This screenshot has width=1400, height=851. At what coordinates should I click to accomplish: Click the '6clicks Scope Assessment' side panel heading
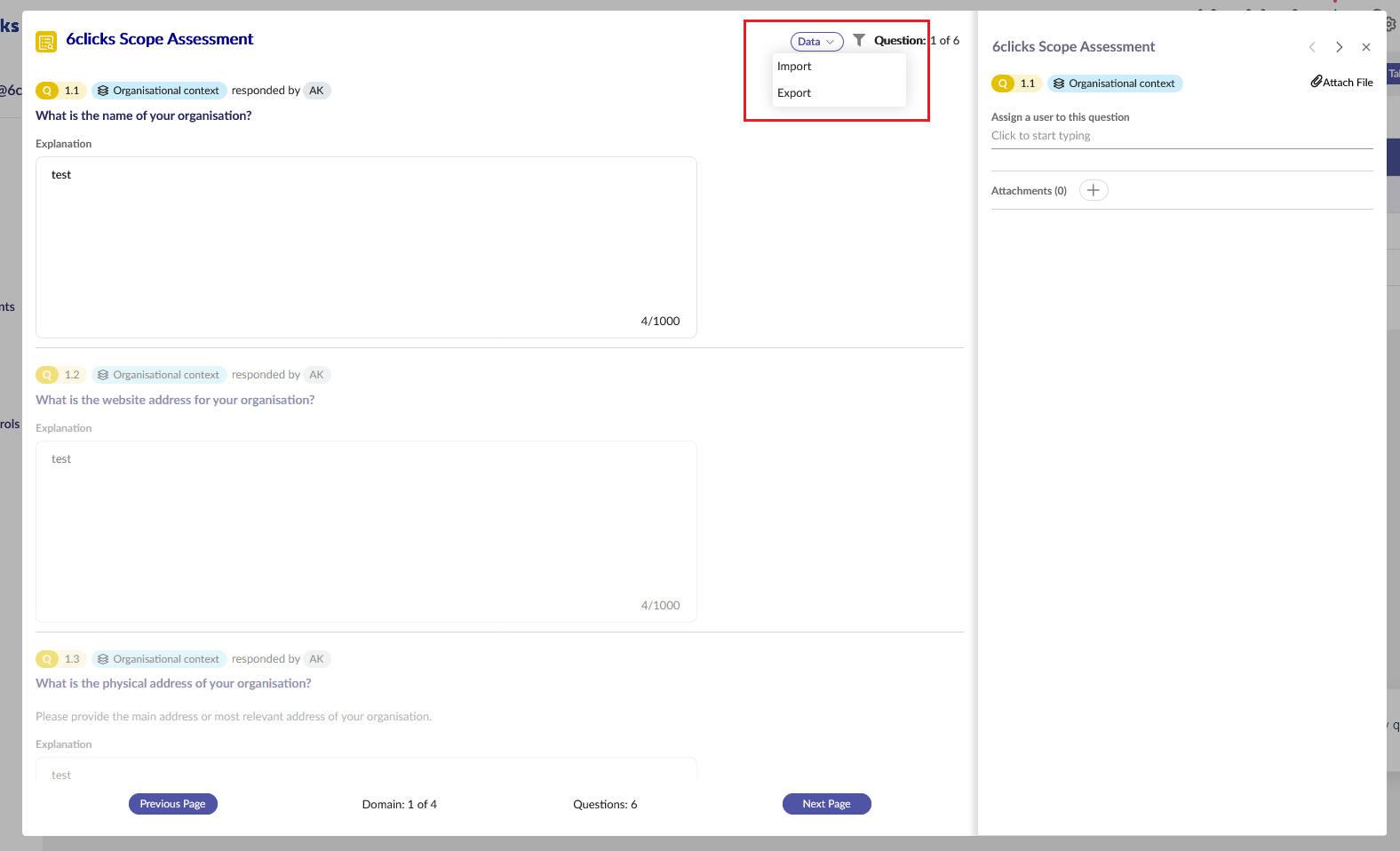tap(1073, 47)
